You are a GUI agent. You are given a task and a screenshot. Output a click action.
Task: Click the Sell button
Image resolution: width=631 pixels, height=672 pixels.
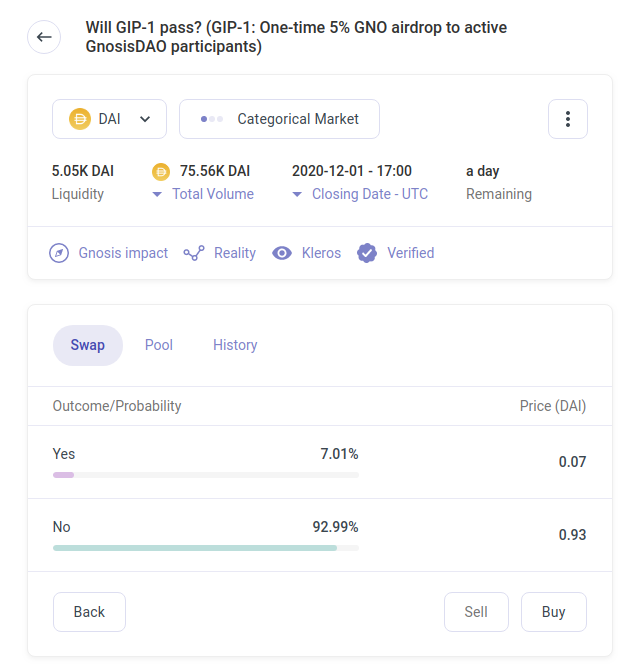coord(476,612)
